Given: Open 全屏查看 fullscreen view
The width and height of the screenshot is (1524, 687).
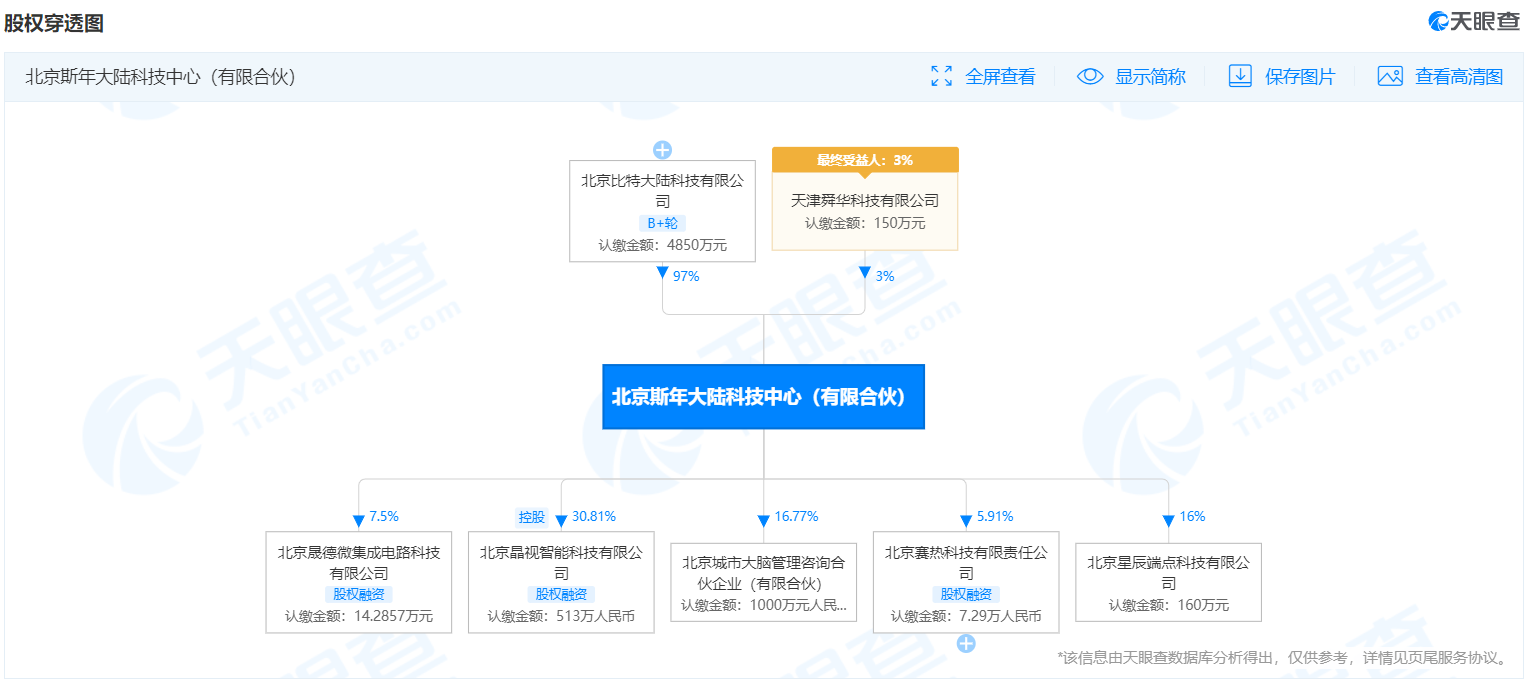Looking at the screenshot, I should point(1000,77).
